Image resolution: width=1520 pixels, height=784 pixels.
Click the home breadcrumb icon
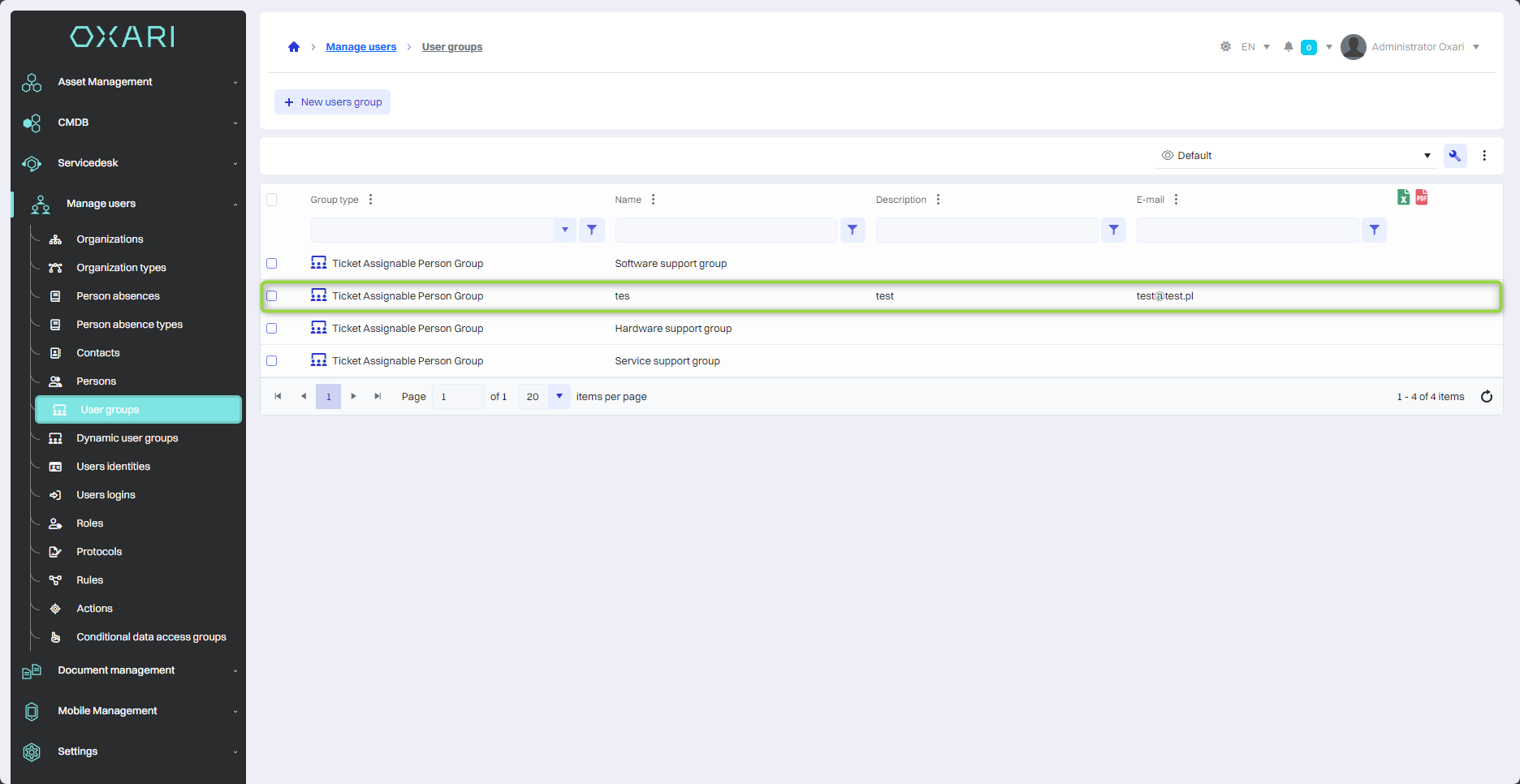click(x=294, y=47)
